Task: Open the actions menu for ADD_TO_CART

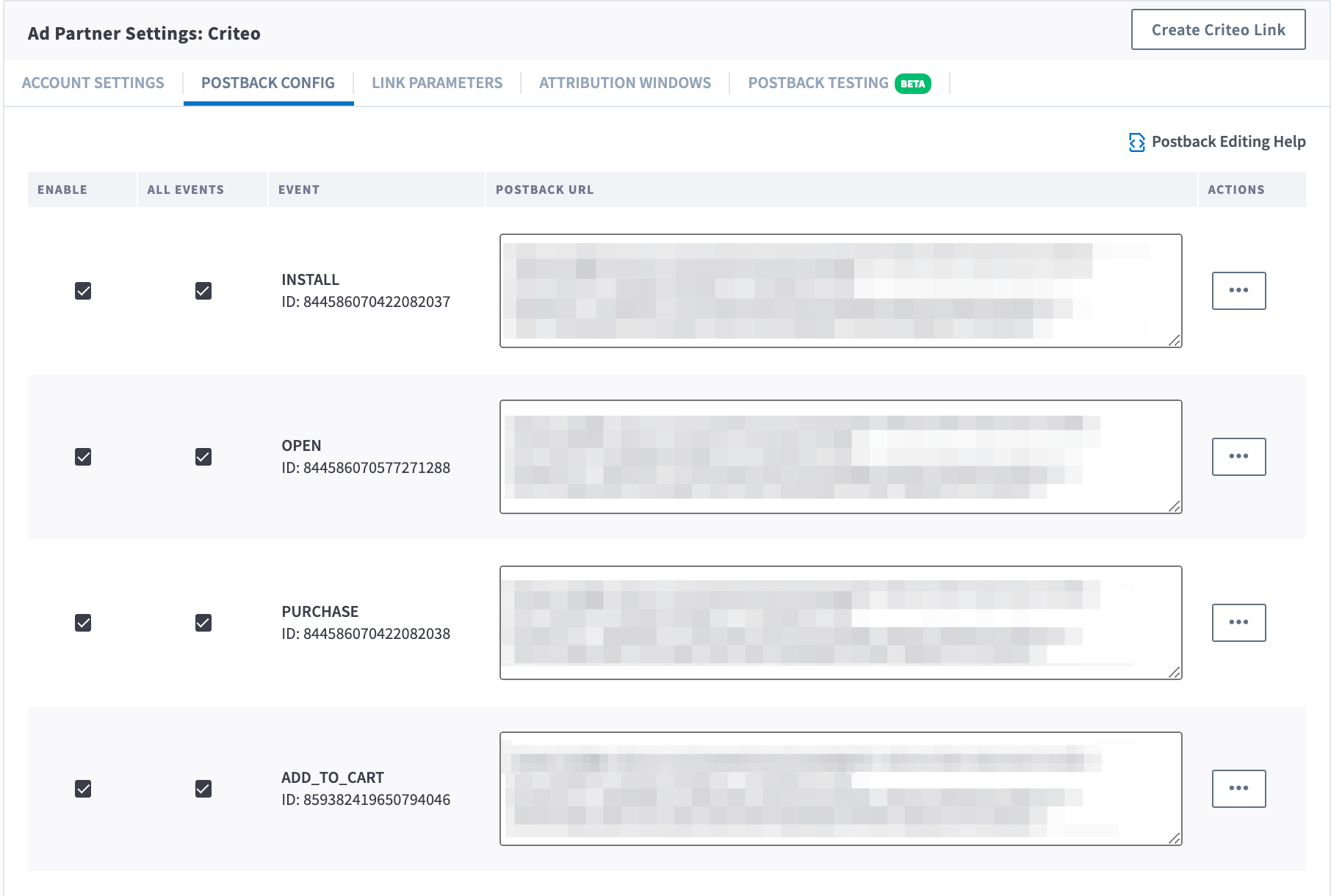Action: click(1238, 789)
